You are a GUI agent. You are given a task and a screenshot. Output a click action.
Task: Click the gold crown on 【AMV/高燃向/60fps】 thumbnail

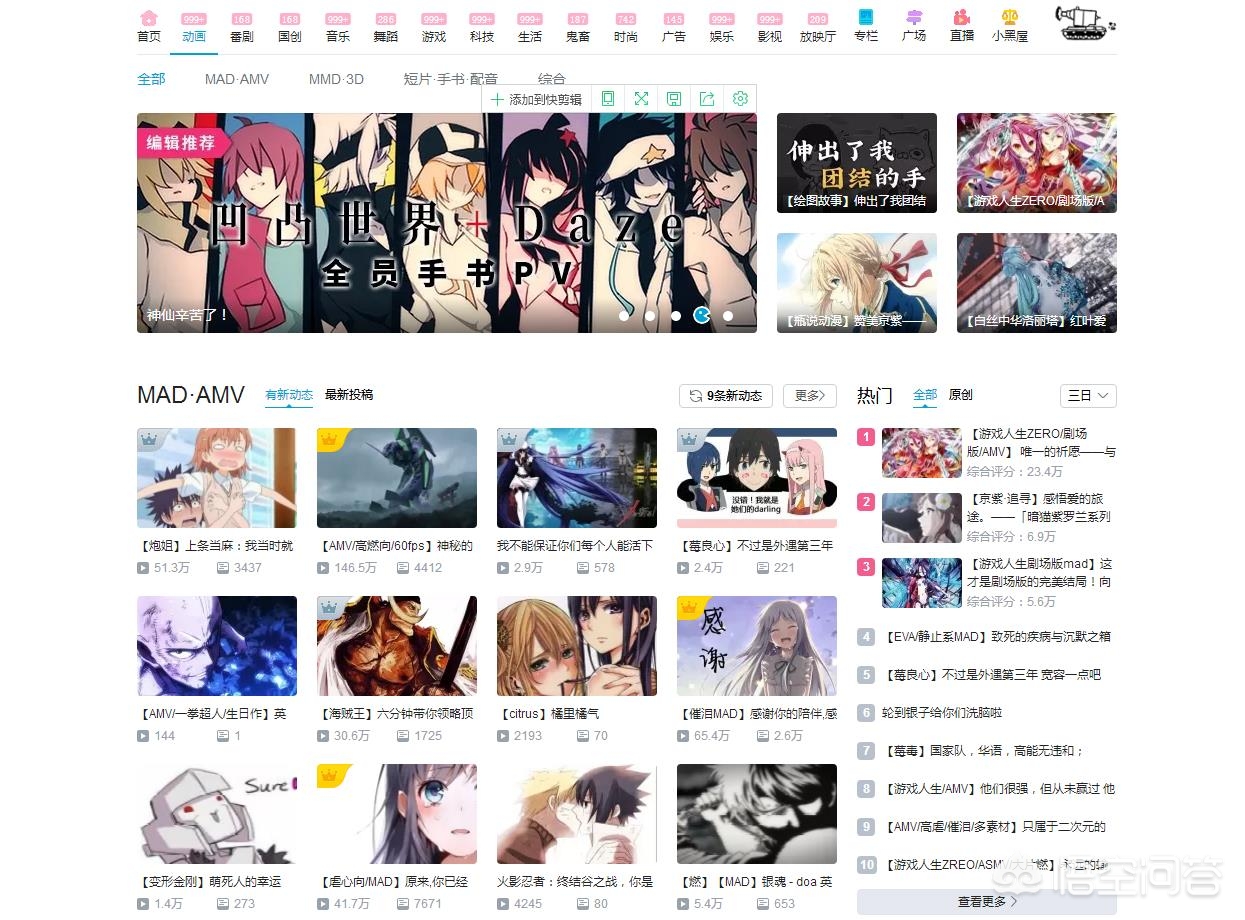[x=329, y=440]
